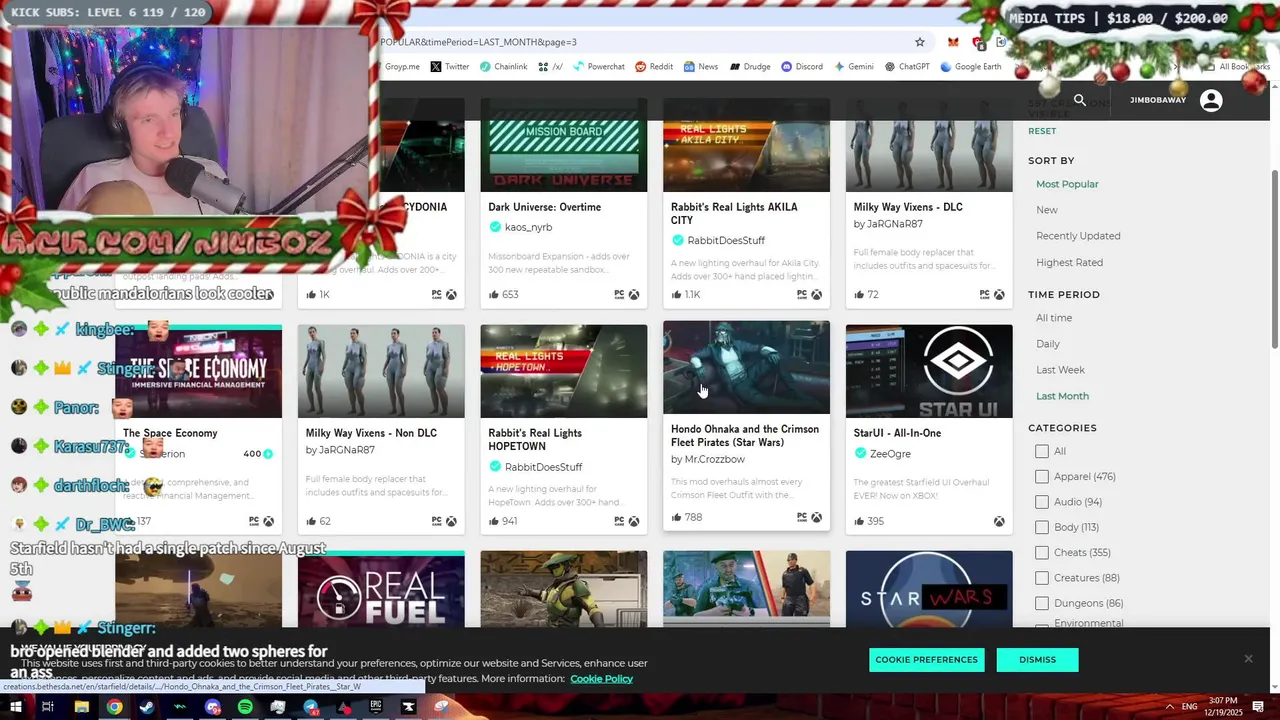The width and height of the screenshot is (1280, 720).
Task: Open the Gemini bookmark
Action: (853, 67)
